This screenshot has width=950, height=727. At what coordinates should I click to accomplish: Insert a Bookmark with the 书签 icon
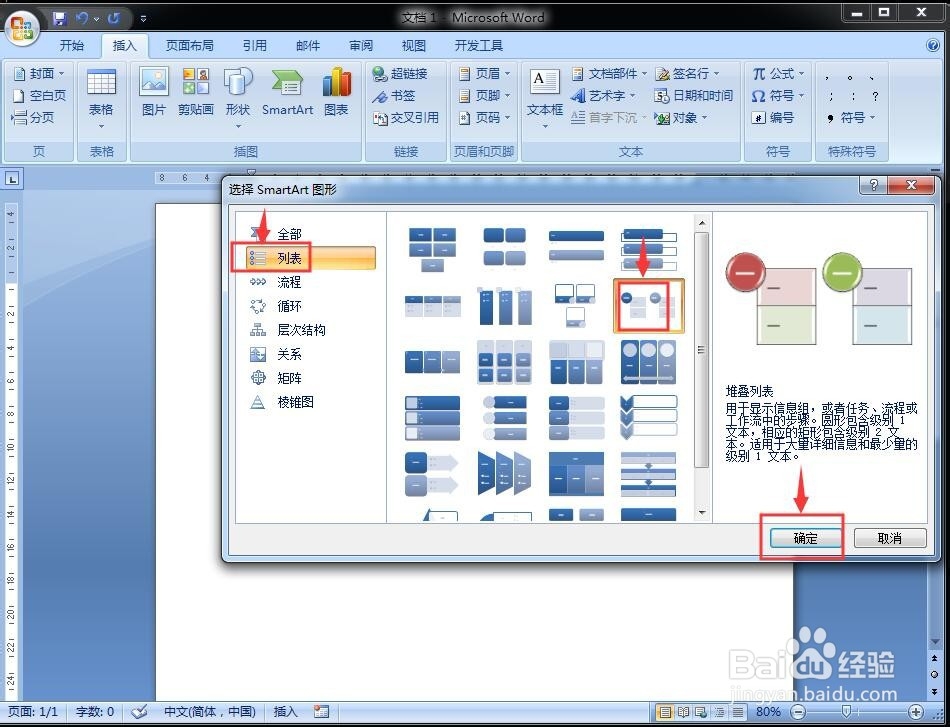click(x=397, y=95)
